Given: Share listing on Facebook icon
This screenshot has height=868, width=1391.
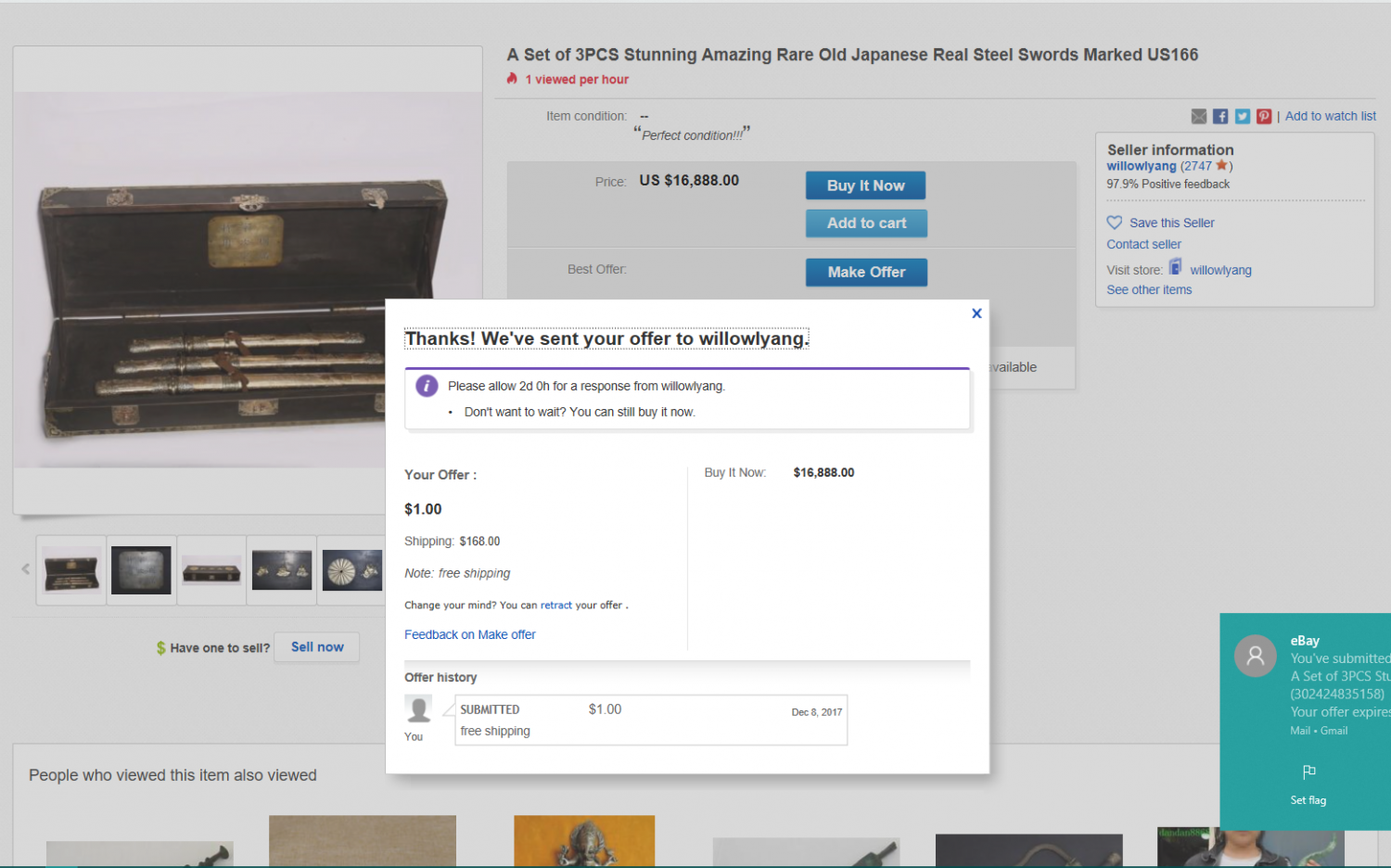Looking at the screenshot, I should tap(1220, 116).
